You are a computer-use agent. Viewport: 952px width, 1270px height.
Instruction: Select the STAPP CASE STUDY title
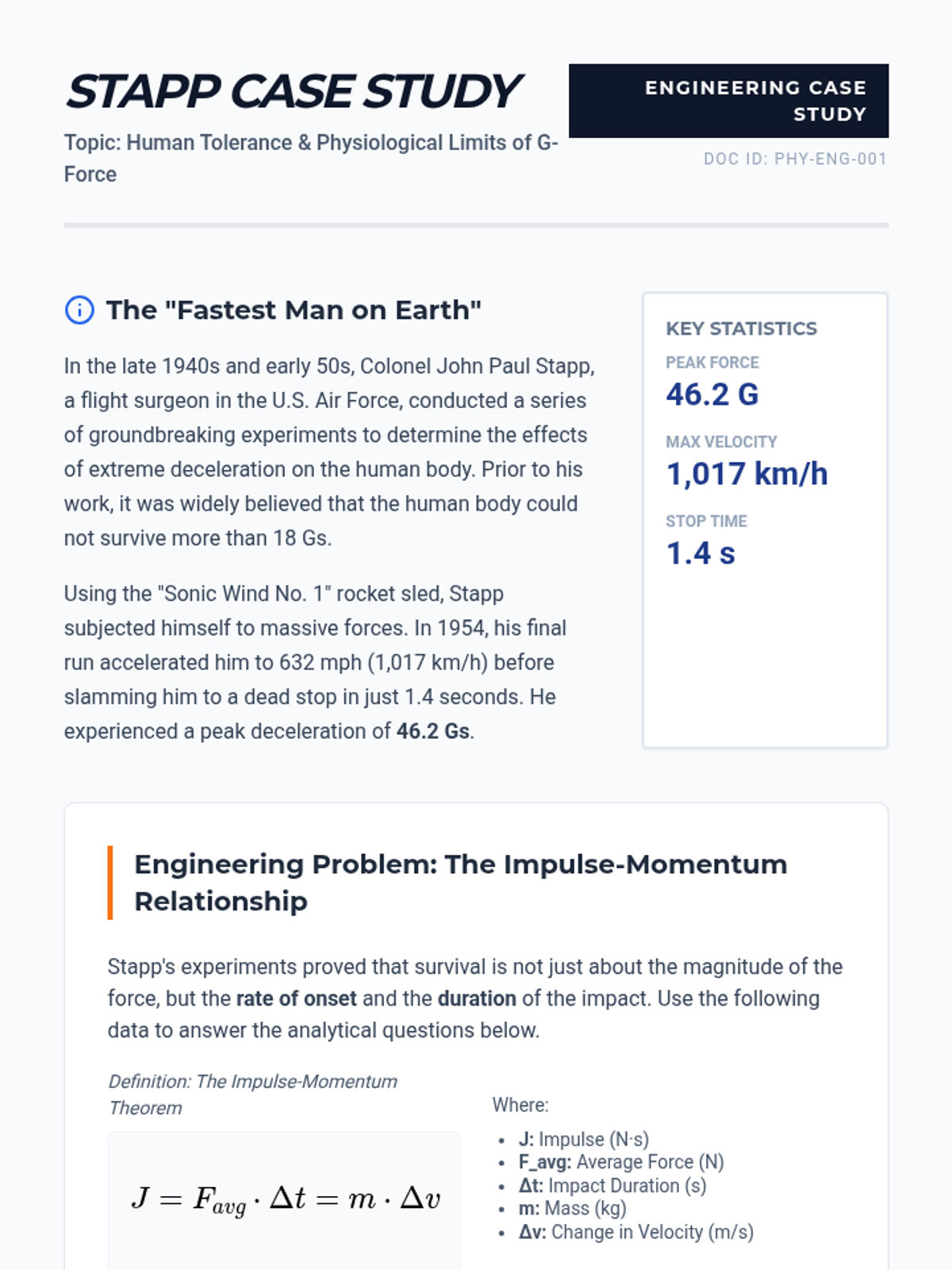294,91
